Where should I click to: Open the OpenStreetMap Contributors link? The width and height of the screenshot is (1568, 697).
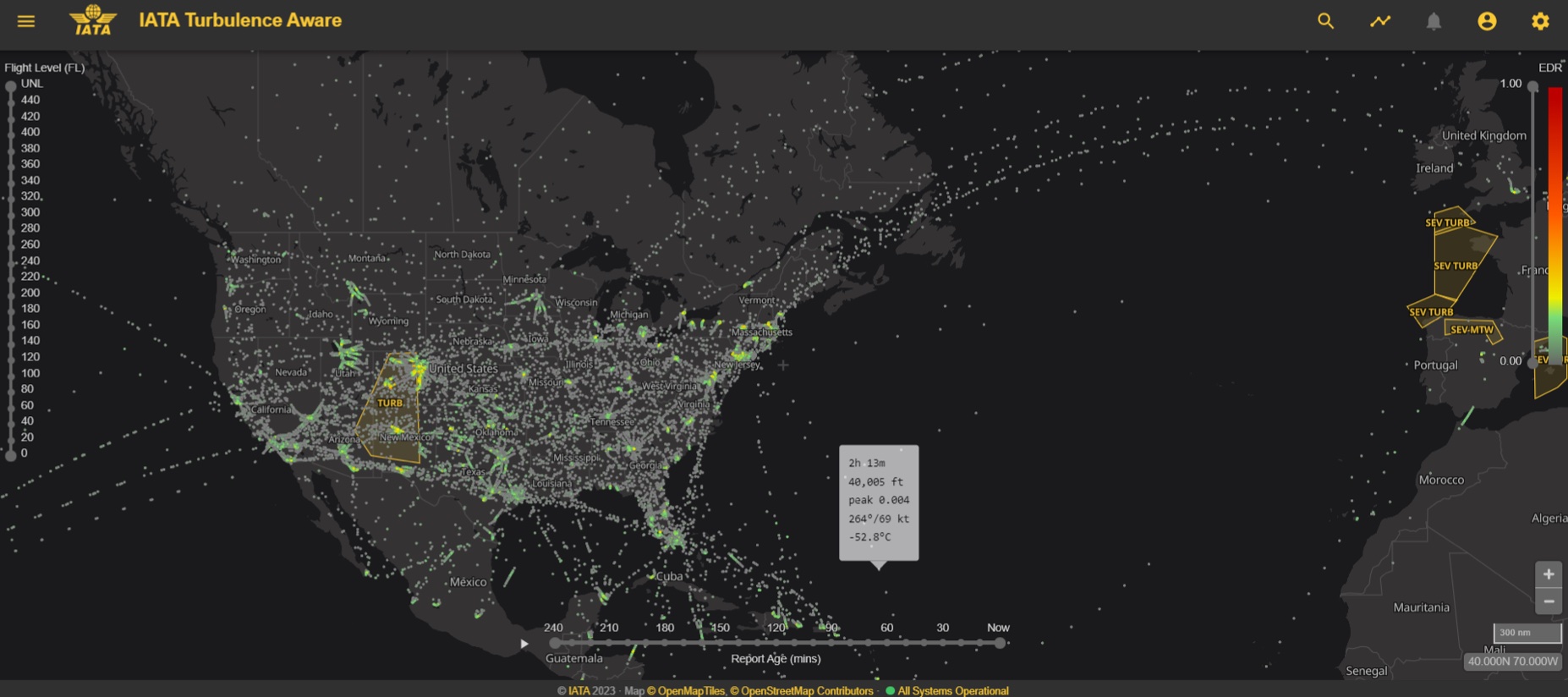point(802,691)
